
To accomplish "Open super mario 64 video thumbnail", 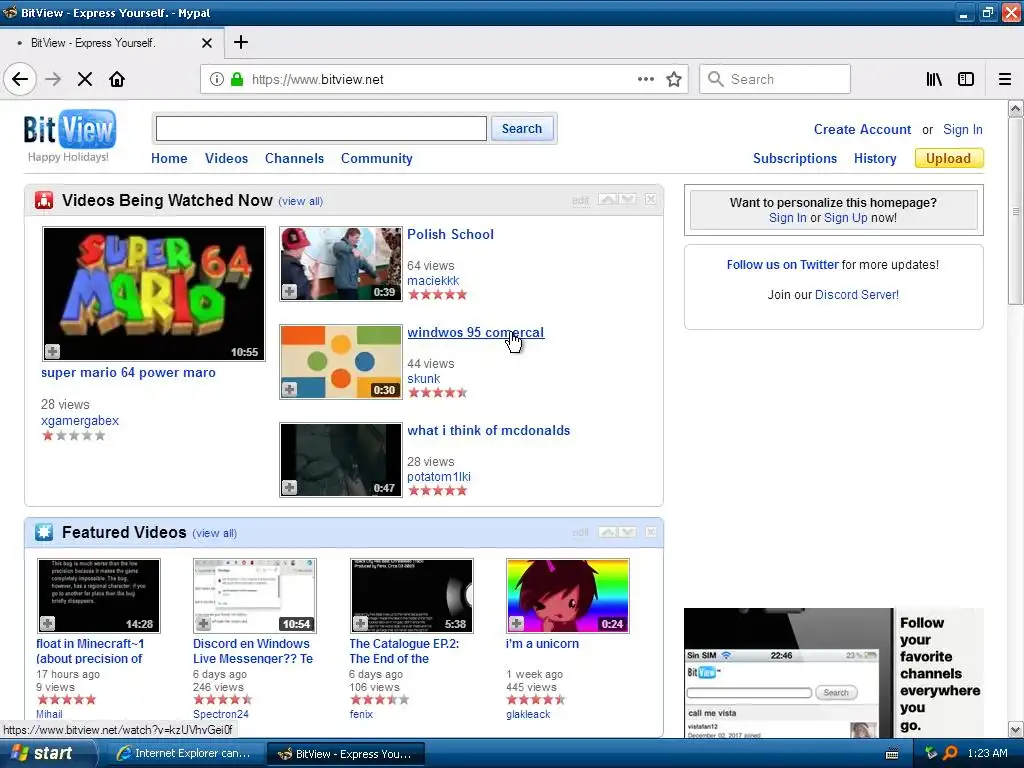I will point(154,293).
